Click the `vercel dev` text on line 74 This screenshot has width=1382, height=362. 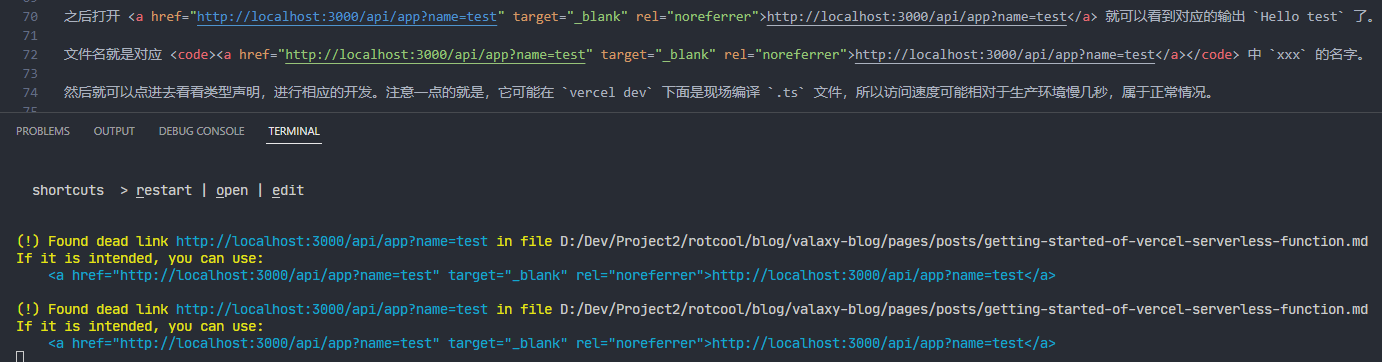(x=609, y=92)
